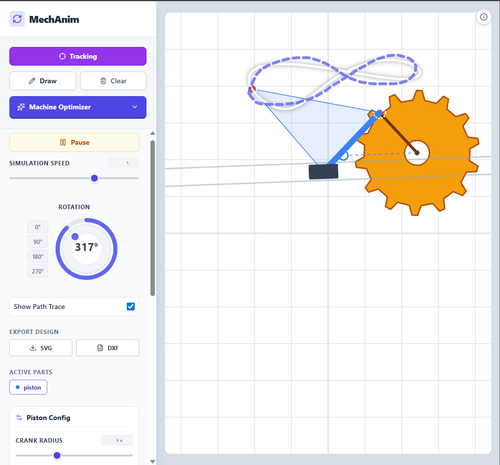
Task: Click the download icon on SVG
Action: [33, 348]
